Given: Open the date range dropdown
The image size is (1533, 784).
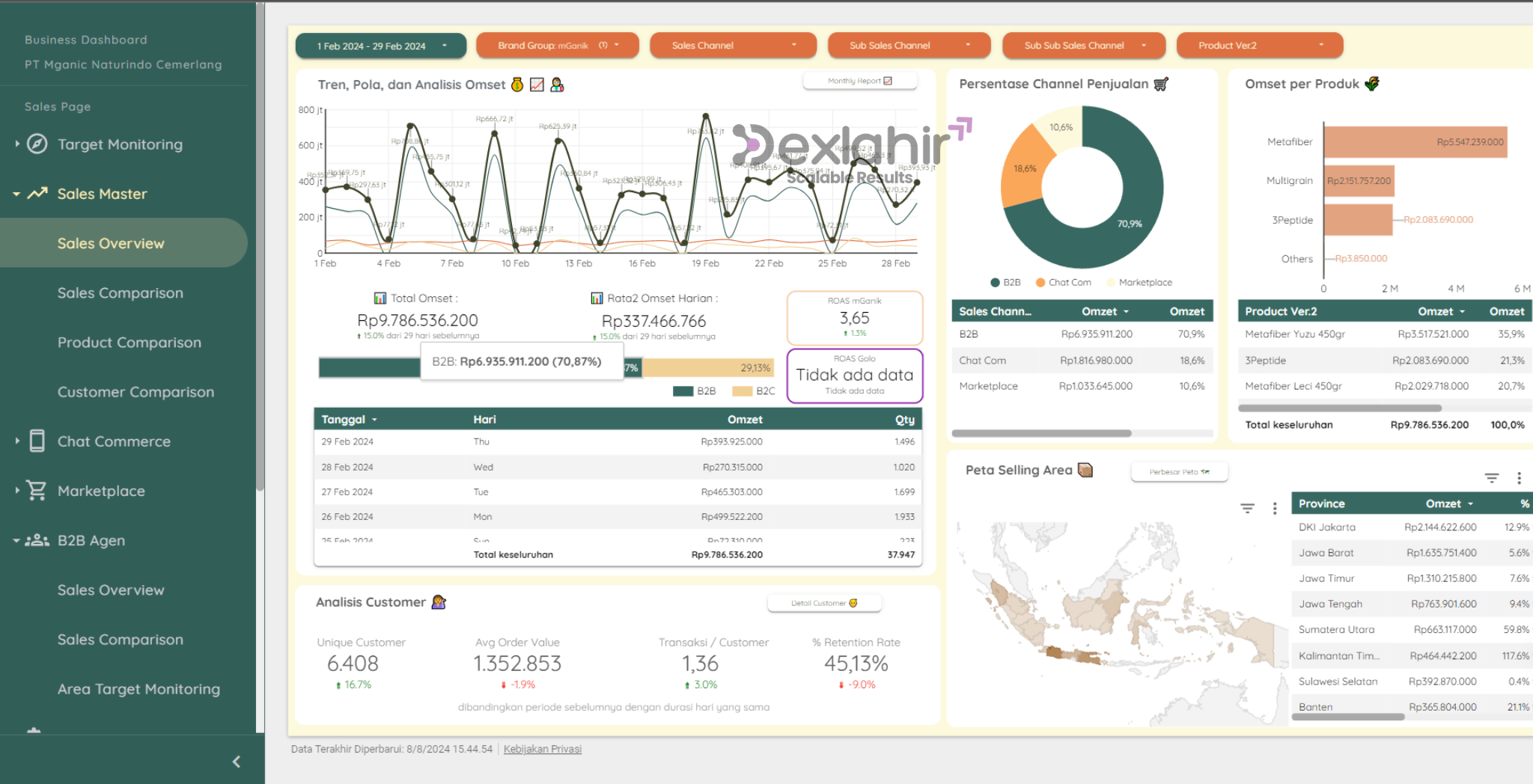Looking at the screenshot, I should [x=381, y=46].
